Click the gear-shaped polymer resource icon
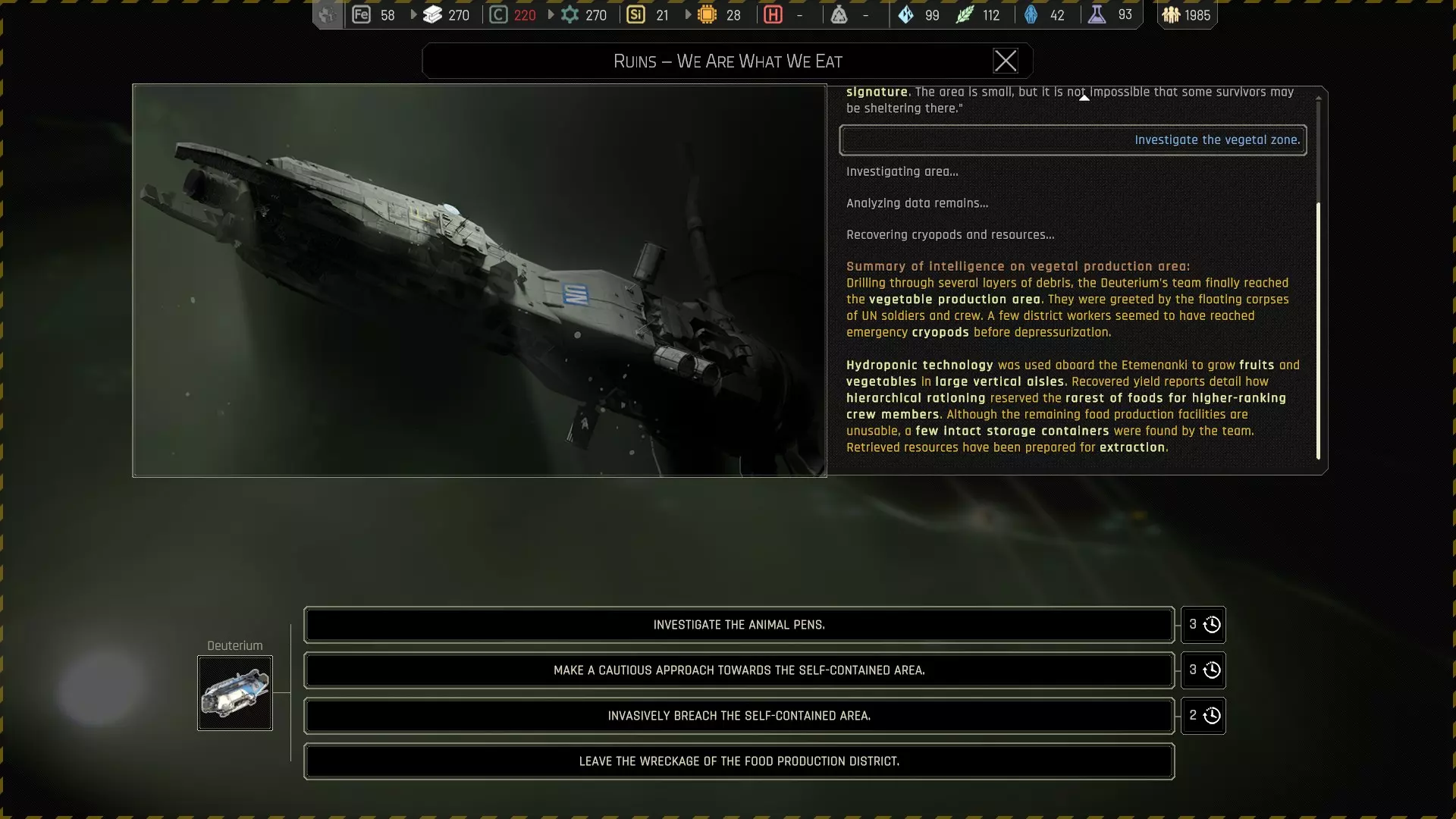 point(570,14)
